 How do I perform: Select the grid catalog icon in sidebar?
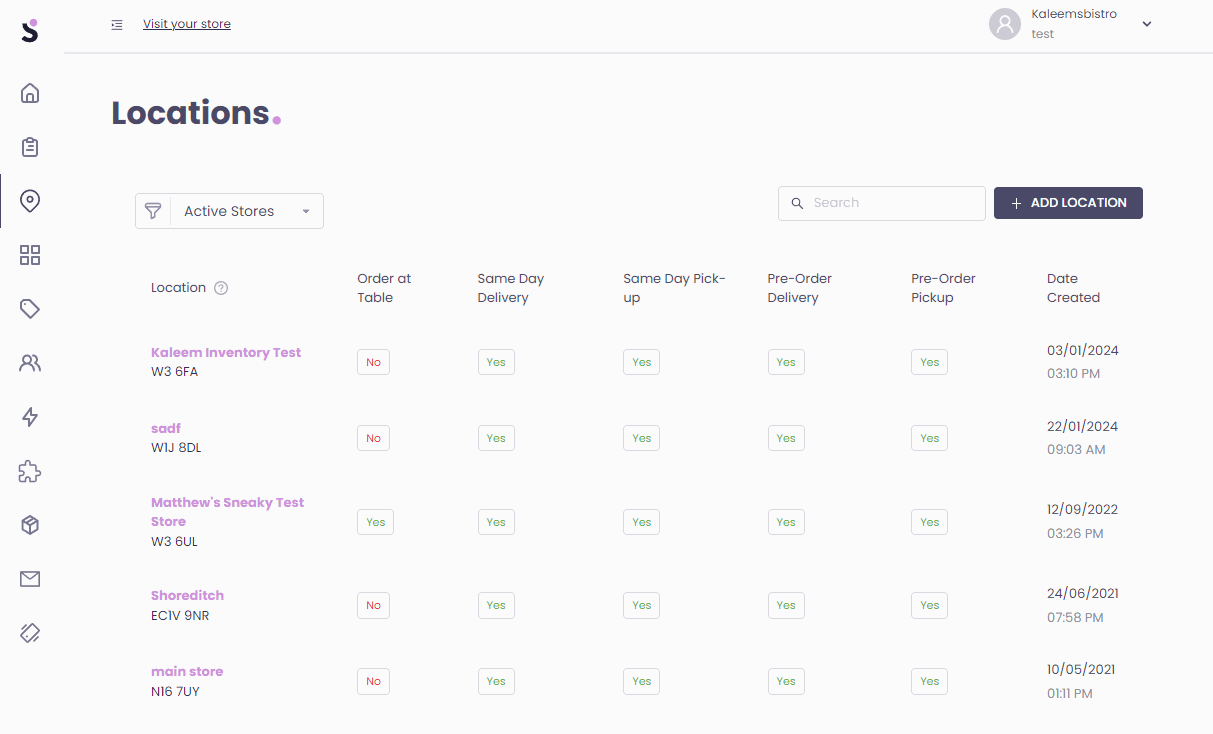[x=30, y=255]
